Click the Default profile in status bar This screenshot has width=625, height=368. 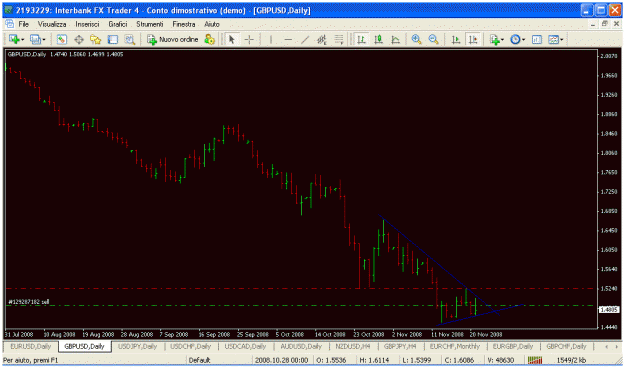click(199, 360)
